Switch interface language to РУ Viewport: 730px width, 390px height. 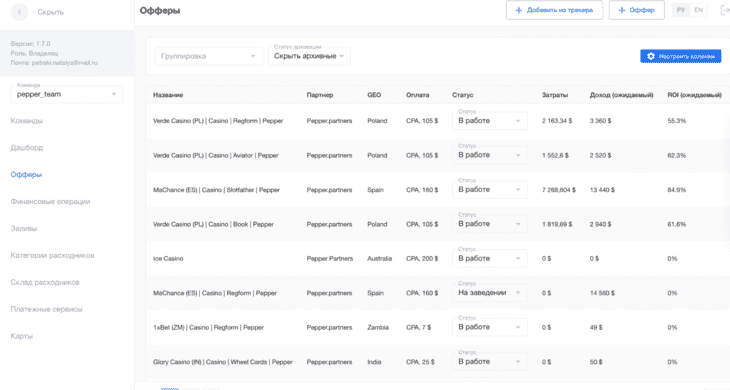click(x=681, y=10)
